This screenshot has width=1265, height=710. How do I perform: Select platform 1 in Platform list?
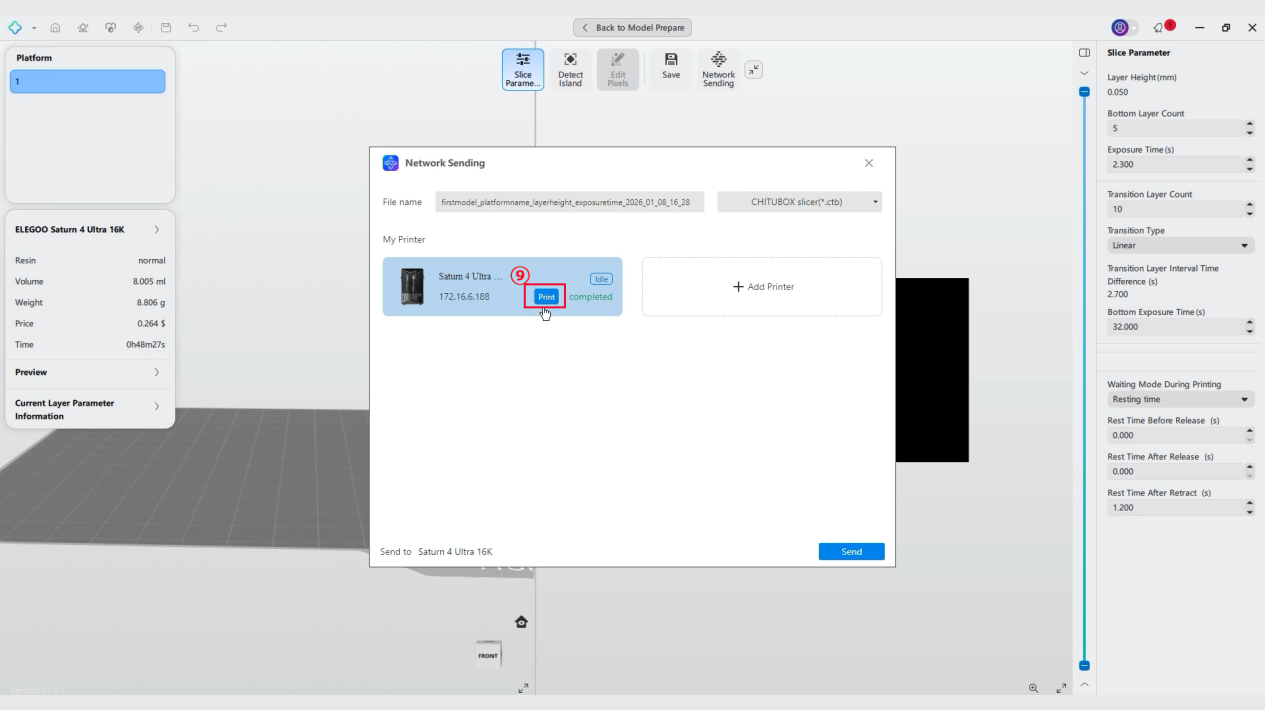point(87,82)
